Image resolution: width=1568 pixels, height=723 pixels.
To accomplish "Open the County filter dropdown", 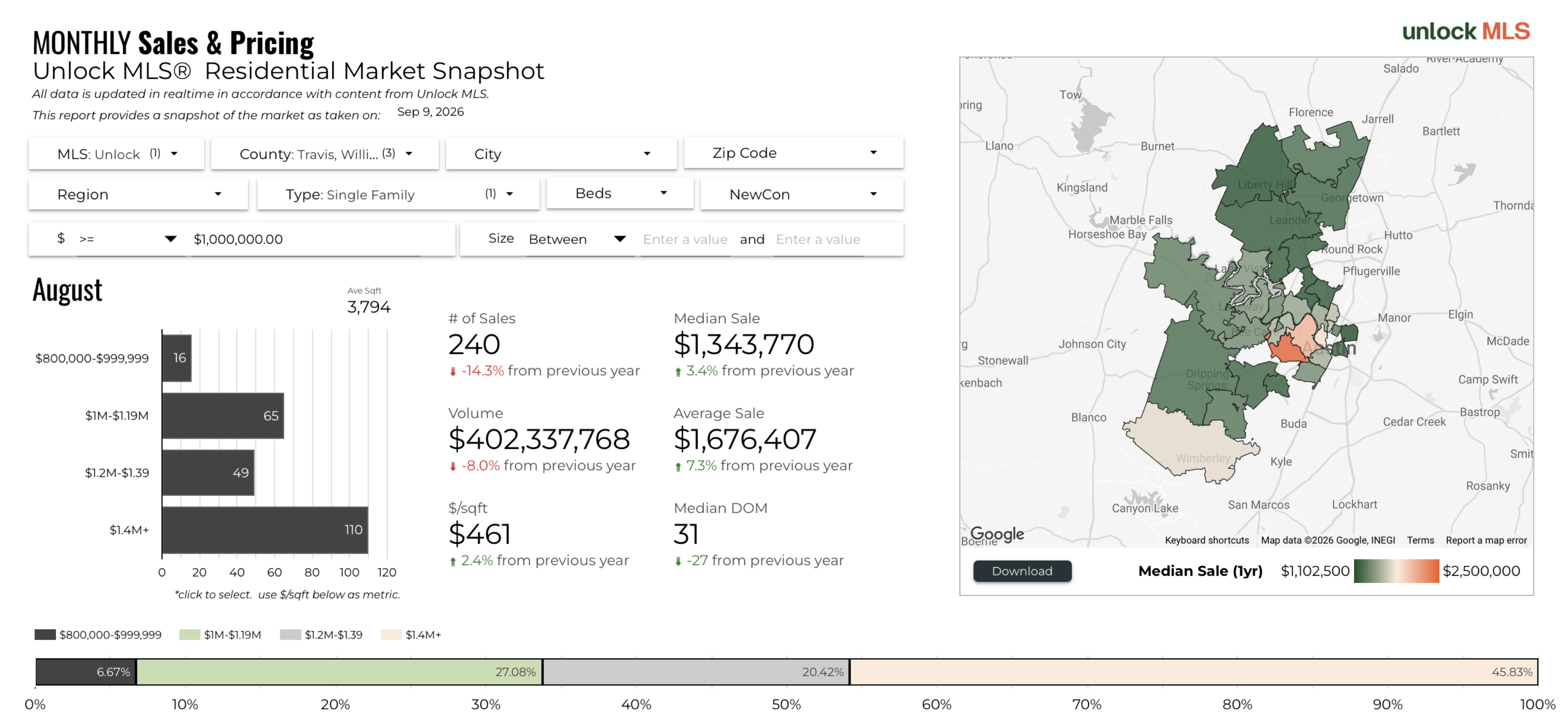I will (x=324, y=154).
